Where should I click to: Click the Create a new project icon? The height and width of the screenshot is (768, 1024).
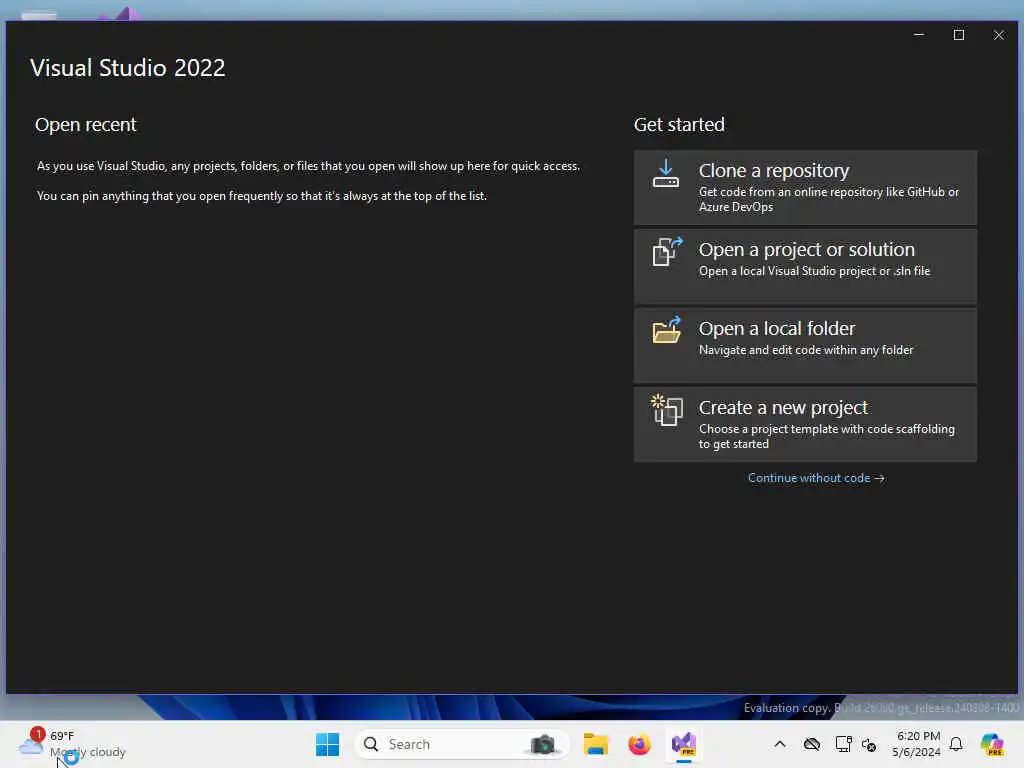pyautogui.click(x=667, y=410)
